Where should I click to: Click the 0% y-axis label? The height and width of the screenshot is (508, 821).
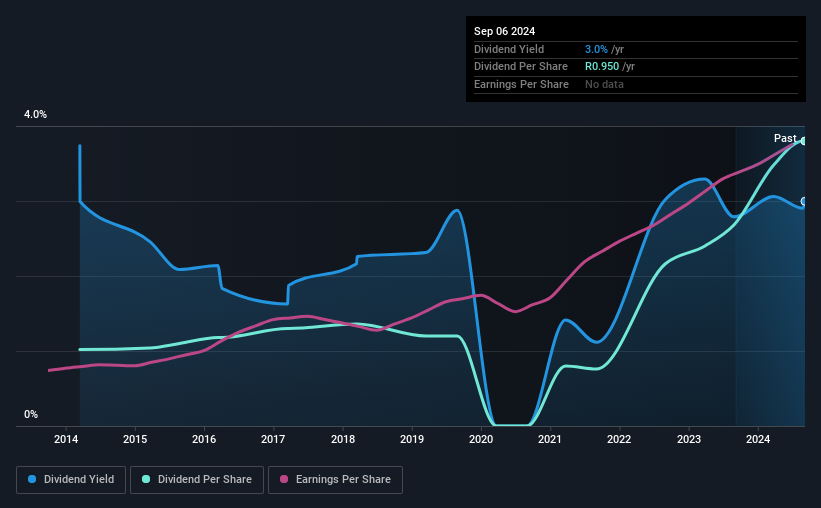pyautogui.click(x=31, y=414)
